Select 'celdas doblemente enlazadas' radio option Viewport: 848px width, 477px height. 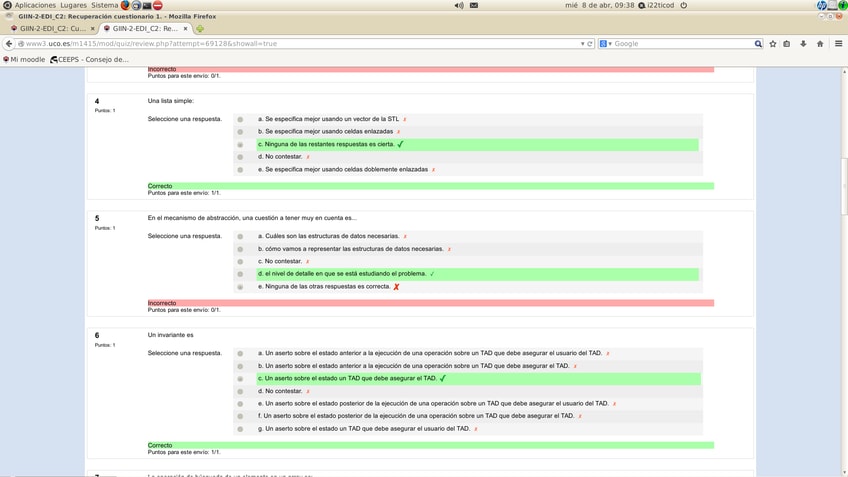pyautogui.click(x=240, y=169)
